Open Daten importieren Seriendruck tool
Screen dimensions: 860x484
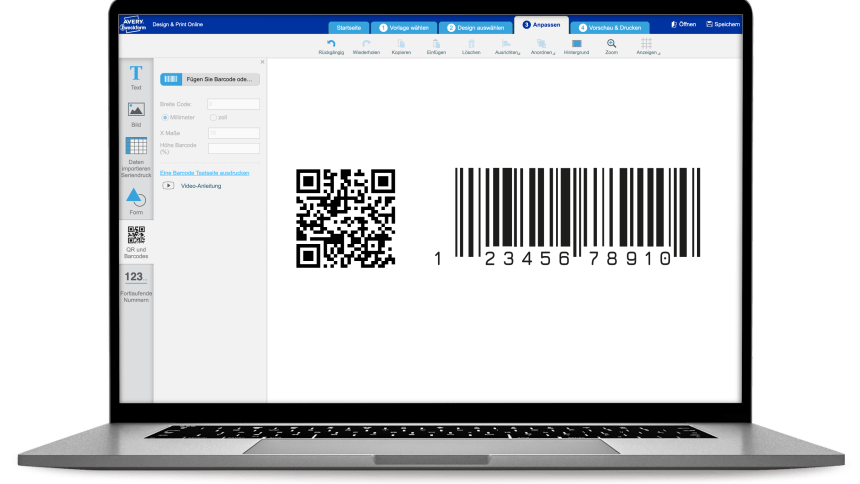[x=136, y=157]
